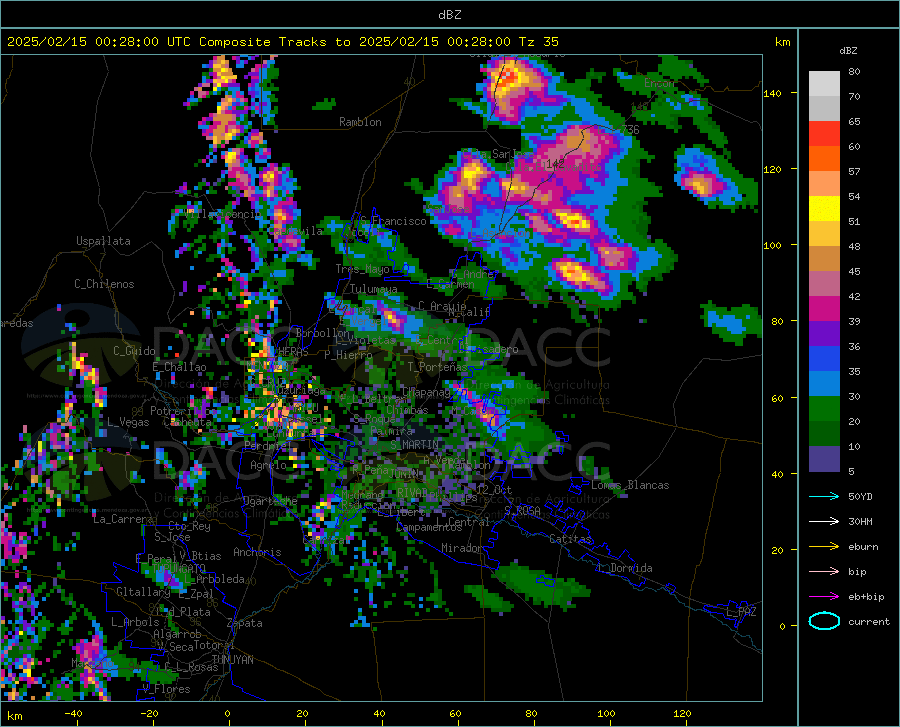Click the 'C_Guido' place name on map
Screen dimensions: 900x727
134,351
